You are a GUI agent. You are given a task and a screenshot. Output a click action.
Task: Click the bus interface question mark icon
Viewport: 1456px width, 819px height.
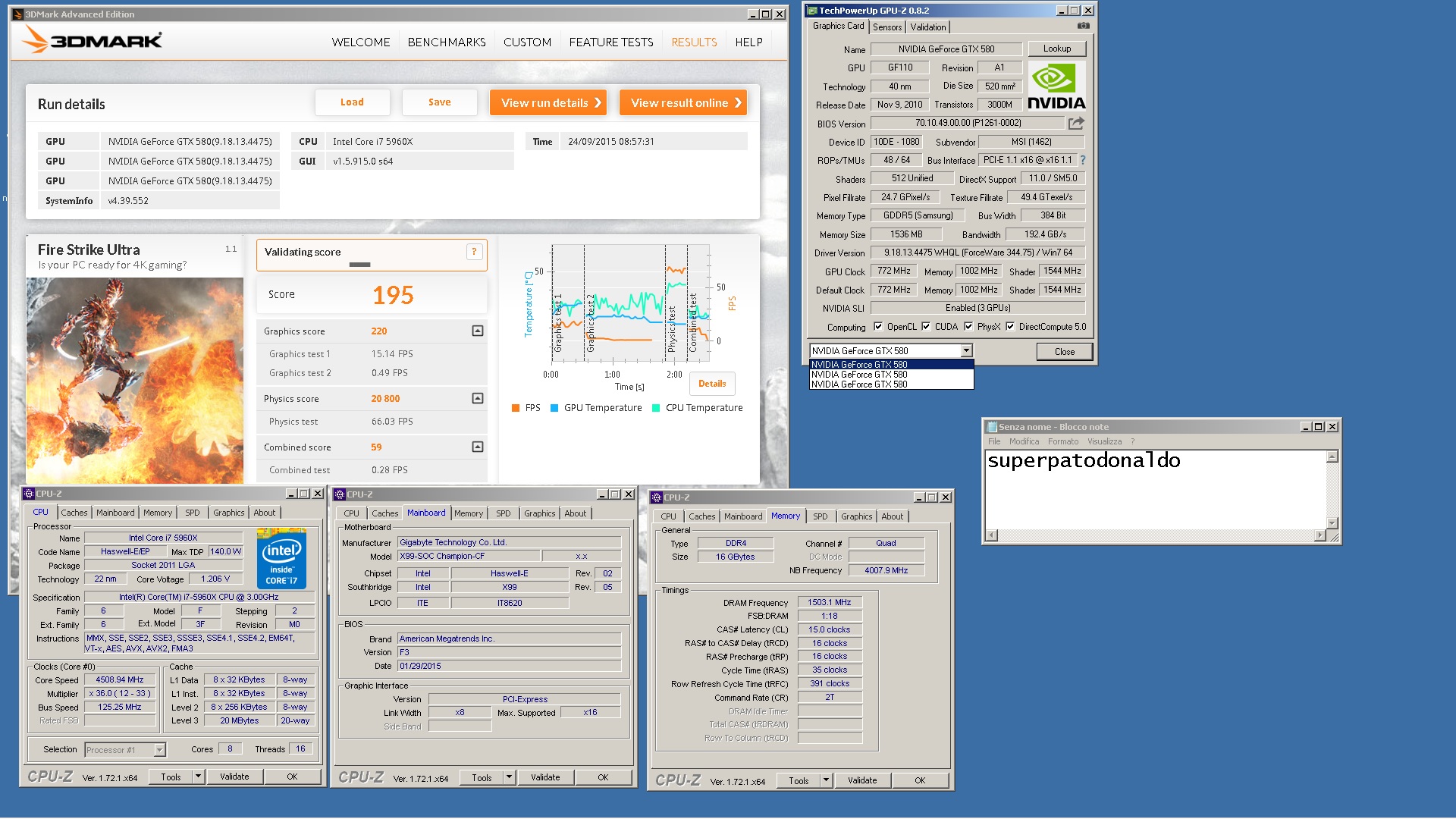point(1083,160)
